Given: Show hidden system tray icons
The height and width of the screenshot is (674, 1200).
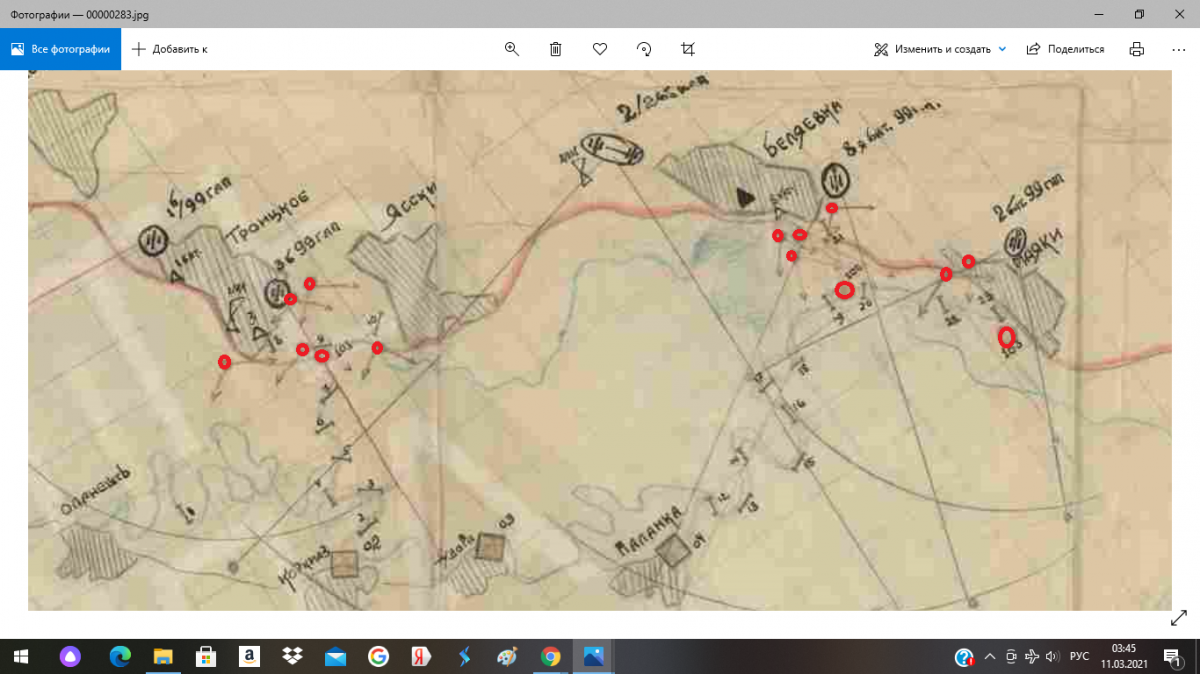Looking at the screenshot, I should (x=990, y=657).
